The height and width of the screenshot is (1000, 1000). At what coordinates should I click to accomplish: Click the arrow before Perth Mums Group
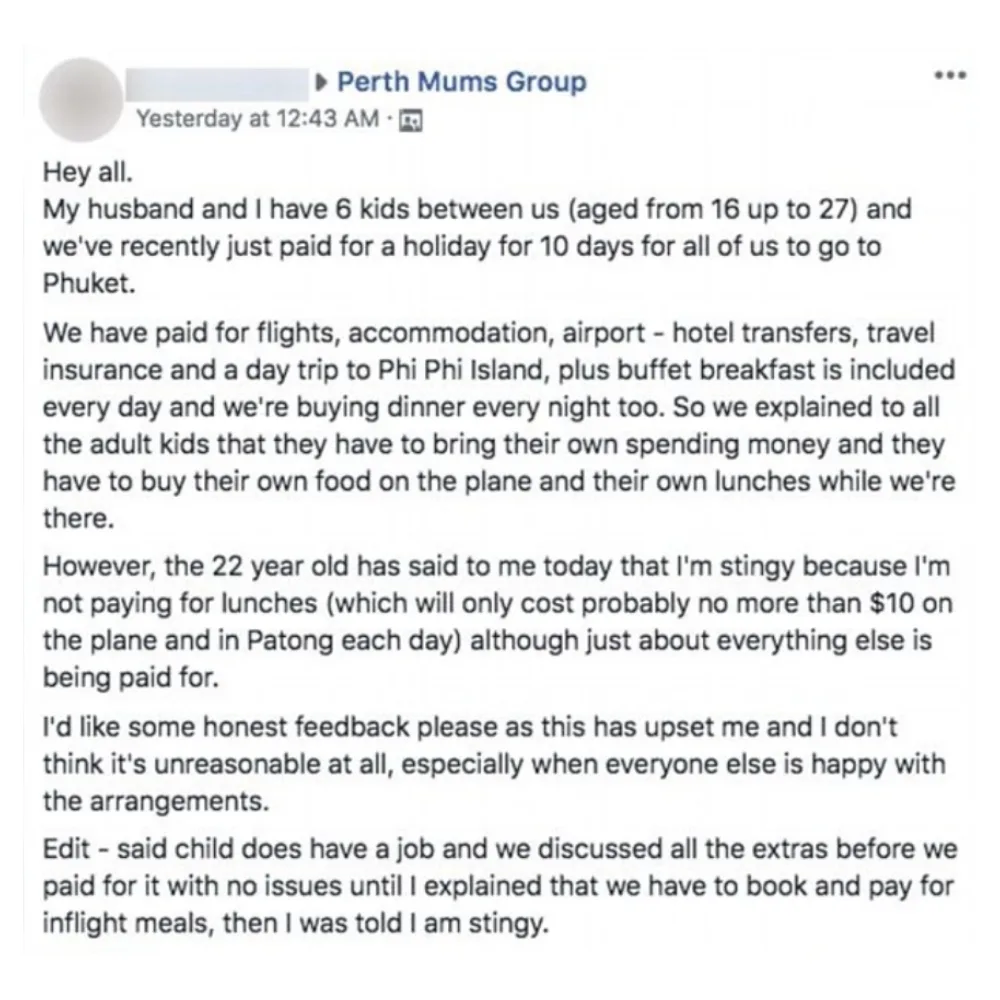322,82
